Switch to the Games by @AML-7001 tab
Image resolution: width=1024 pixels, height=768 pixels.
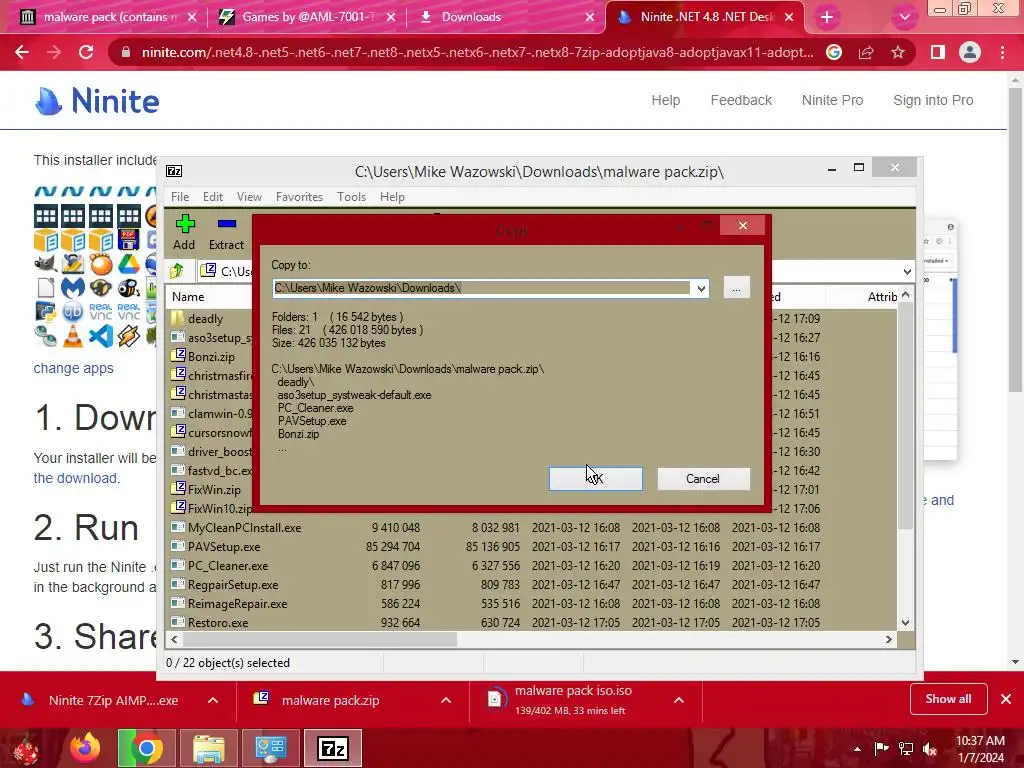(x=307, y=17)
